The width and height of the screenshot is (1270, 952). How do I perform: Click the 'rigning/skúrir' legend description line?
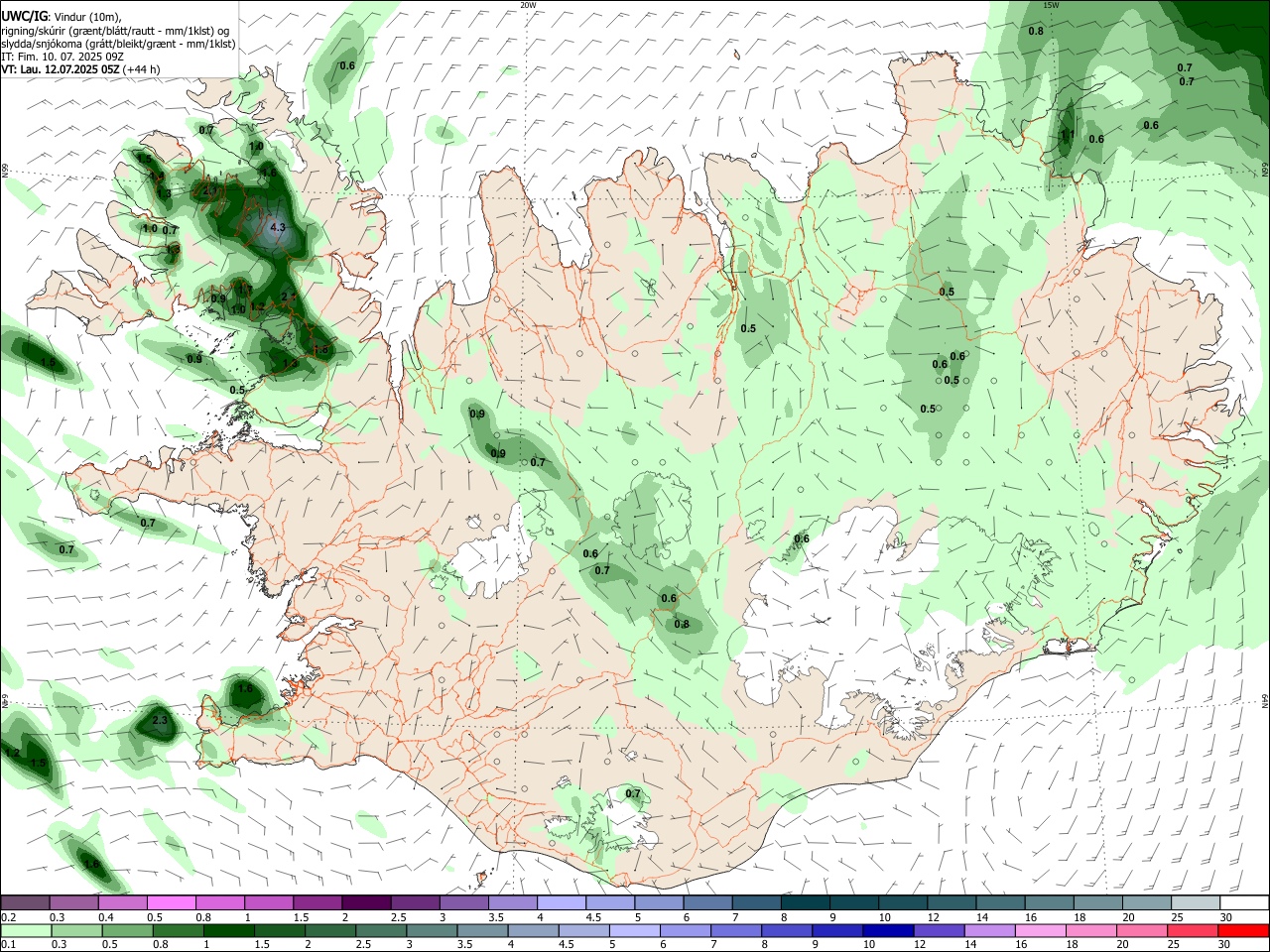[x=115, y=30]
